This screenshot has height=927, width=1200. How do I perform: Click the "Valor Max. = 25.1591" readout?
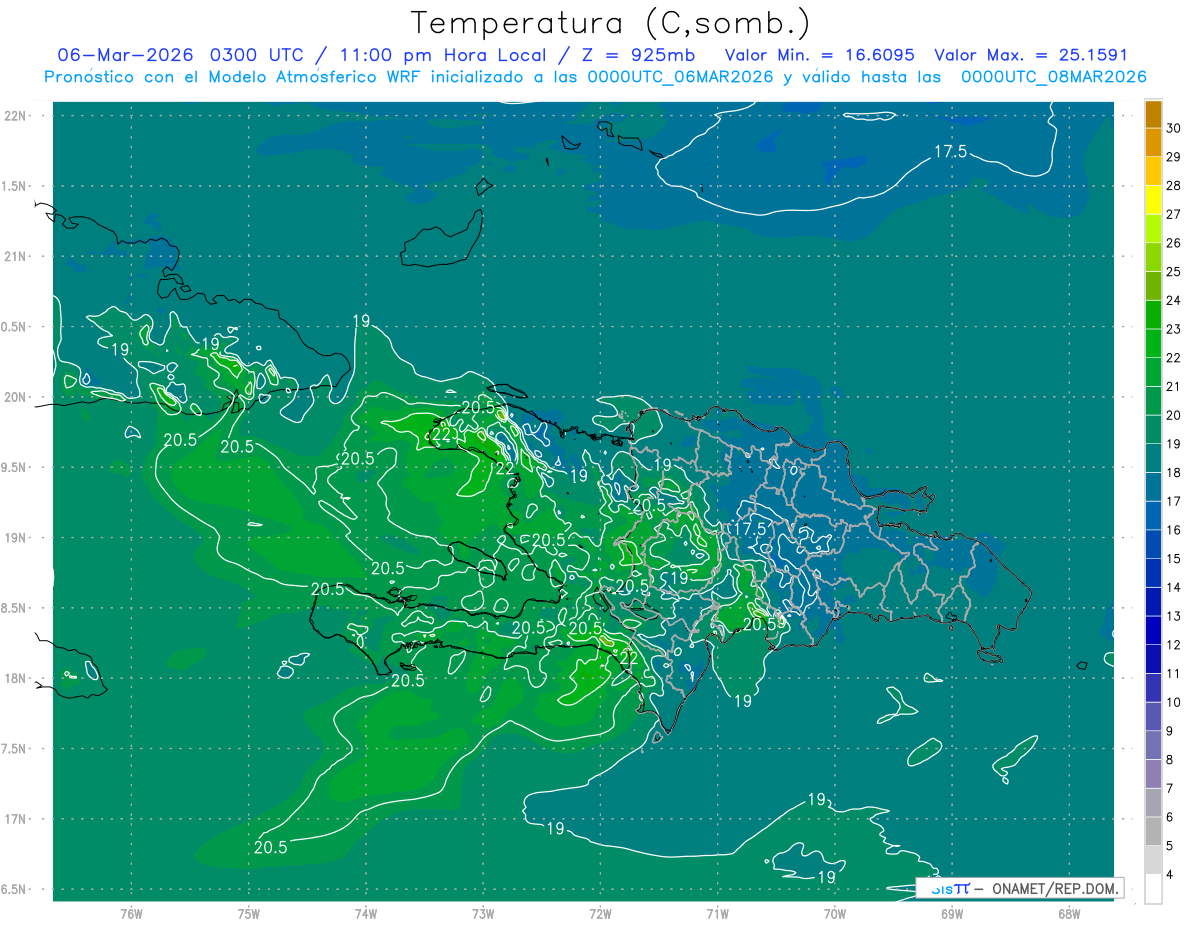coord(1031,55)
